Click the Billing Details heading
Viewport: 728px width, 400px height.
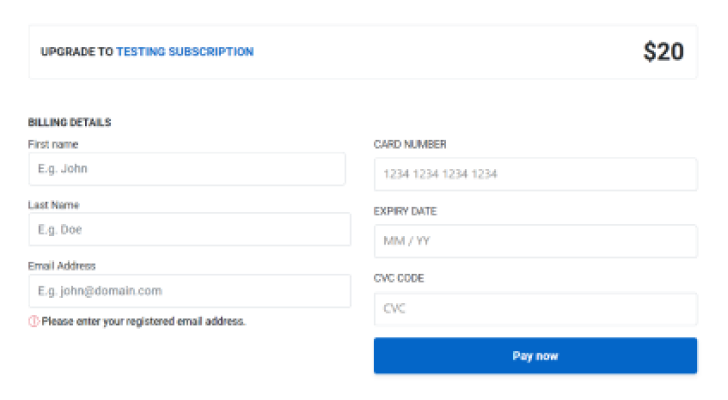point(69,123)
